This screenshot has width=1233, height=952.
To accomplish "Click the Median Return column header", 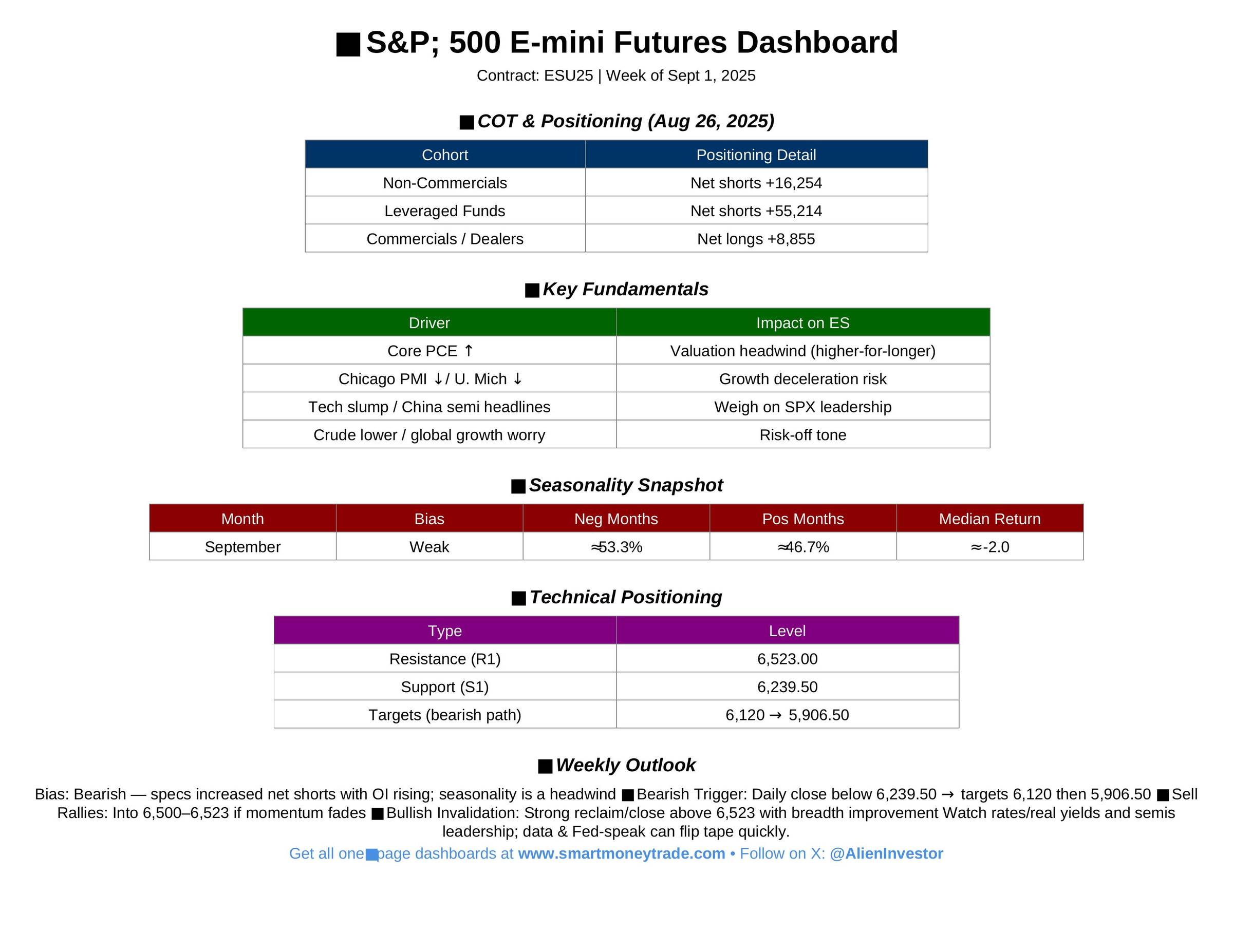I will tap(989, 519).
